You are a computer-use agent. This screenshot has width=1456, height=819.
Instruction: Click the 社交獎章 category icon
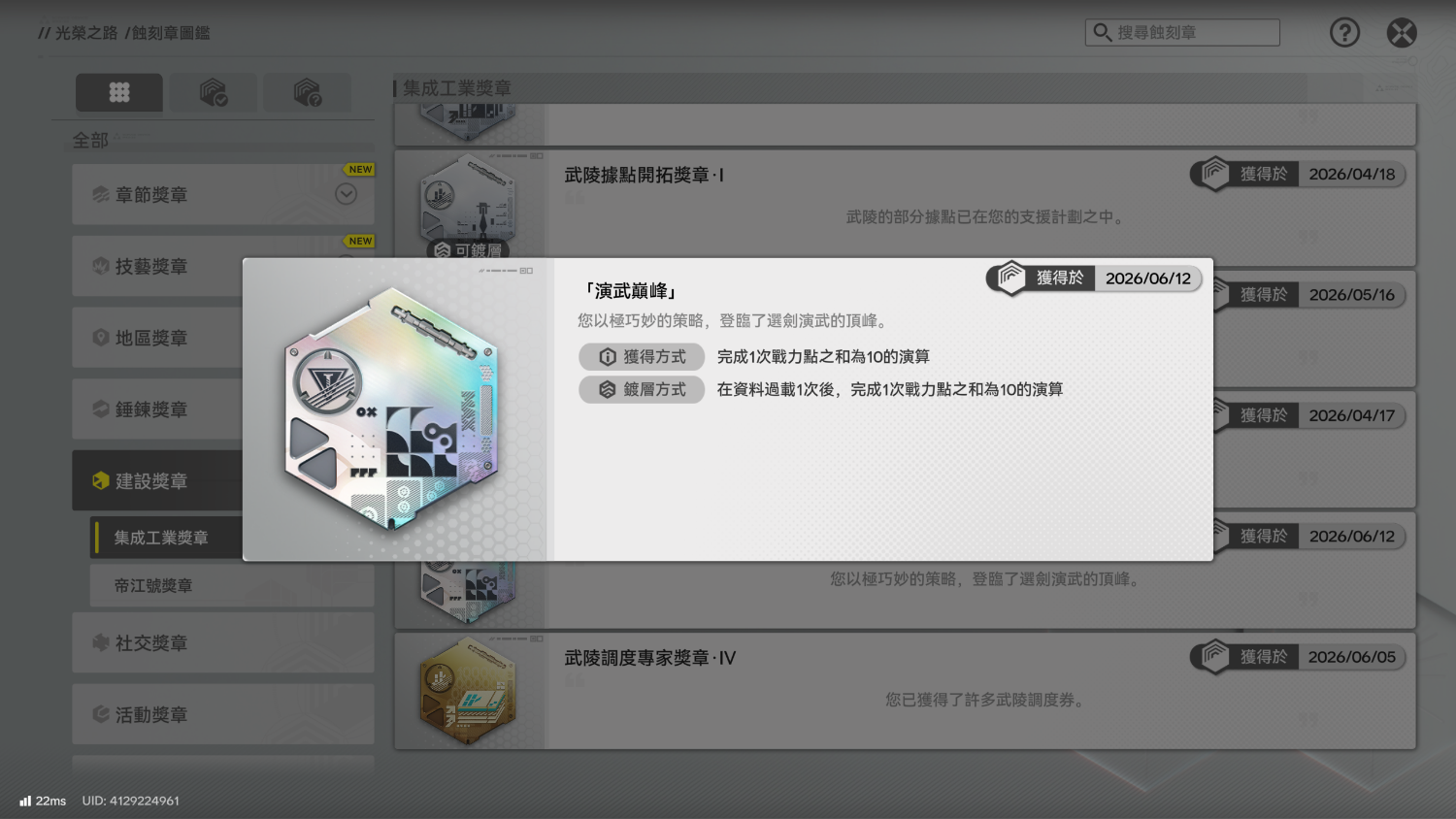(x=101, y=642)
